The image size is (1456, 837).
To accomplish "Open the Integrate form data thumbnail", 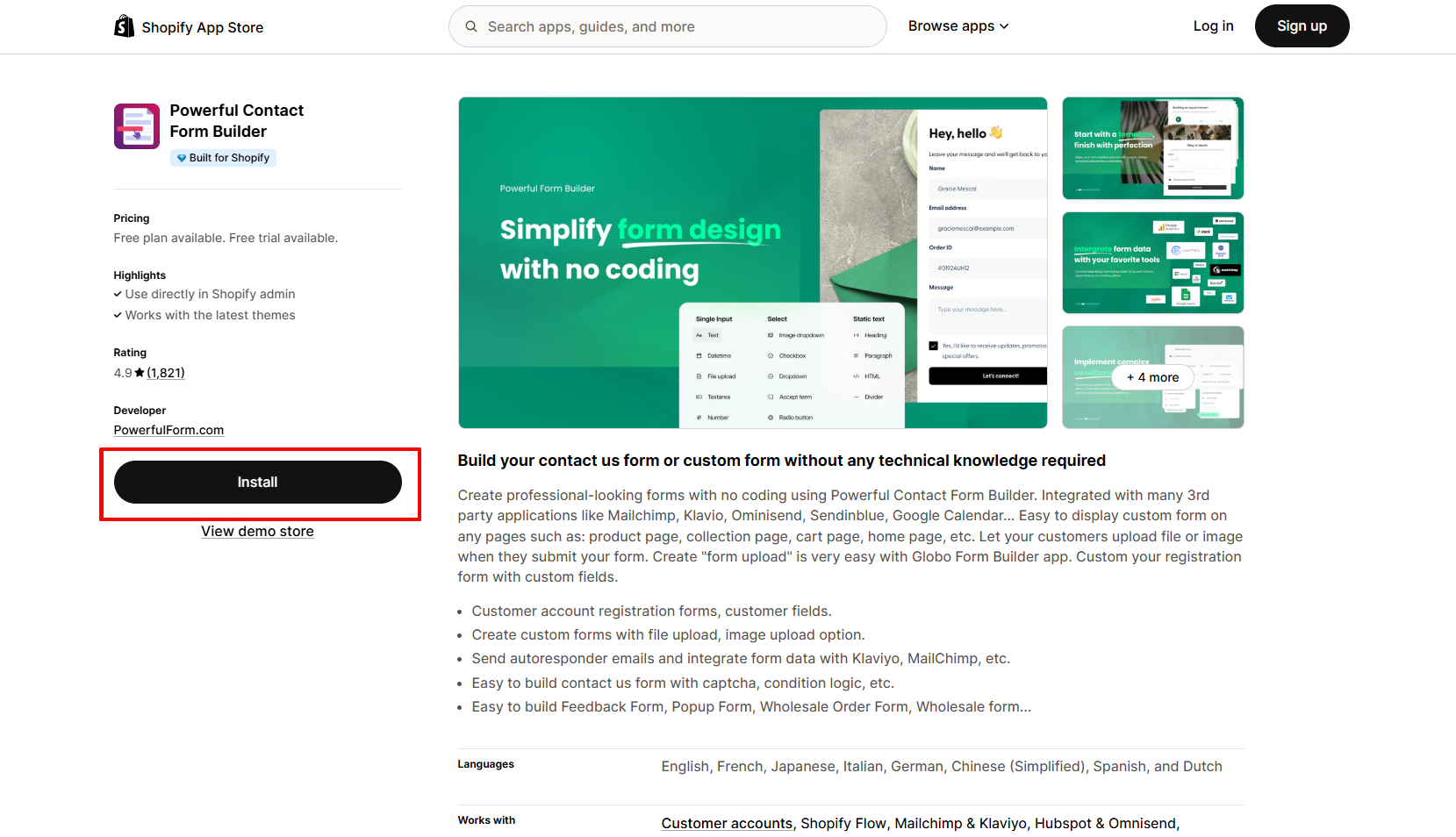I will pos(1153,263).
